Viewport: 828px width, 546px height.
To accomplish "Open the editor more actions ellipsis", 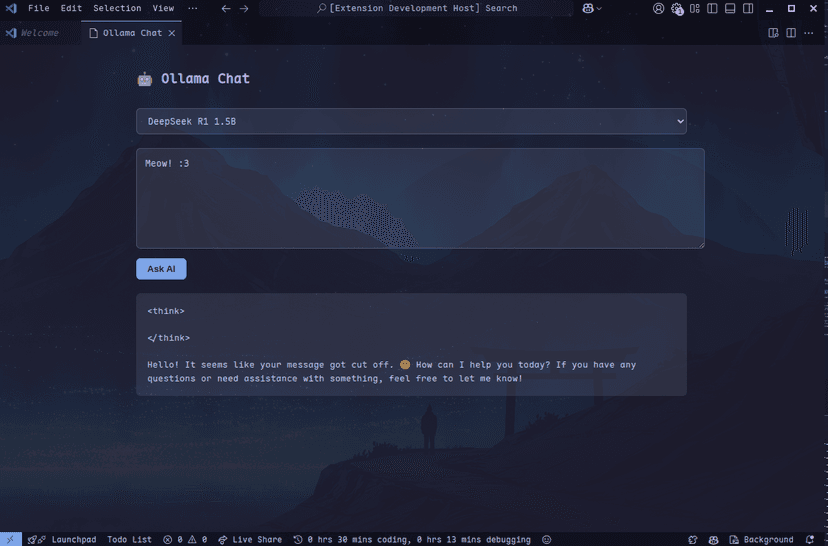I will 809,33.
